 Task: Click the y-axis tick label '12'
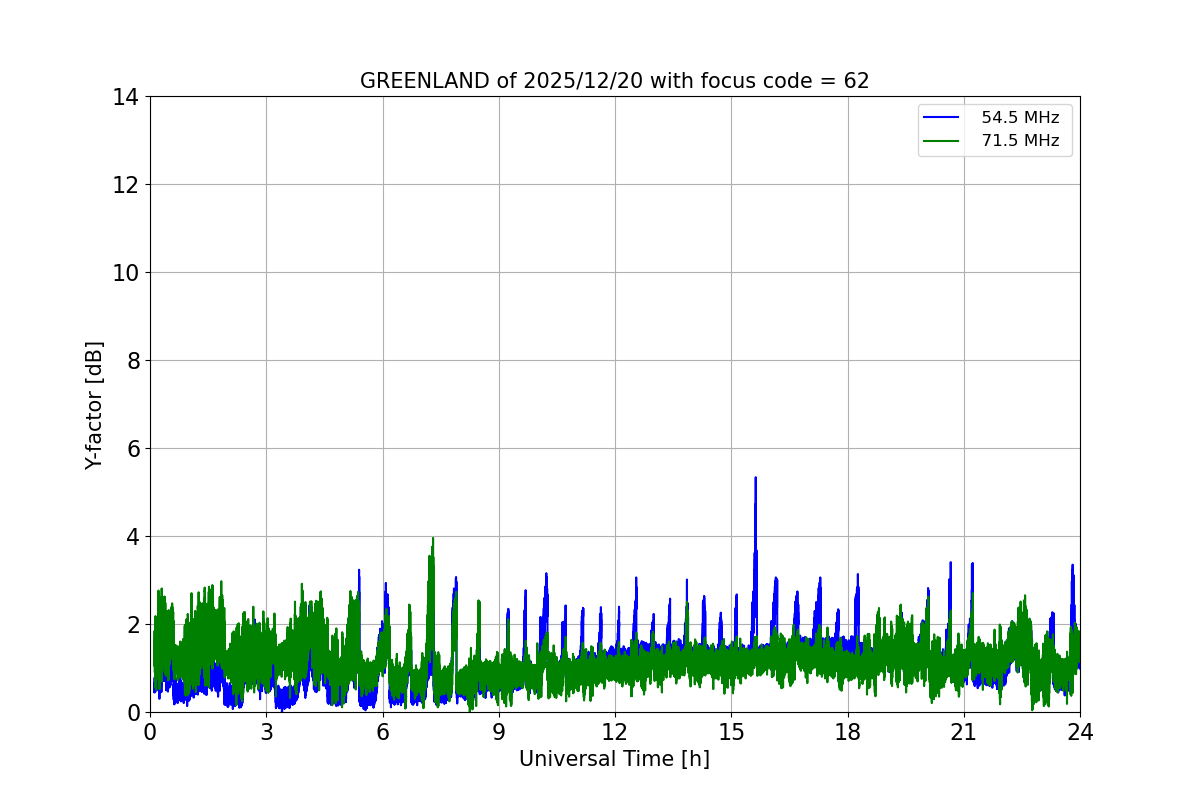(126, 185)
